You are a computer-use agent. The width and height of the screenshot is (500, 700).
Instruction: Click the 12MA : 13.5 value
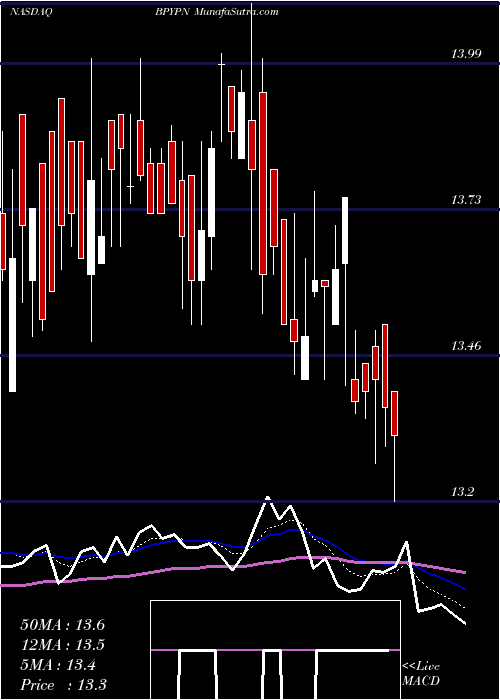click(63, 645)
